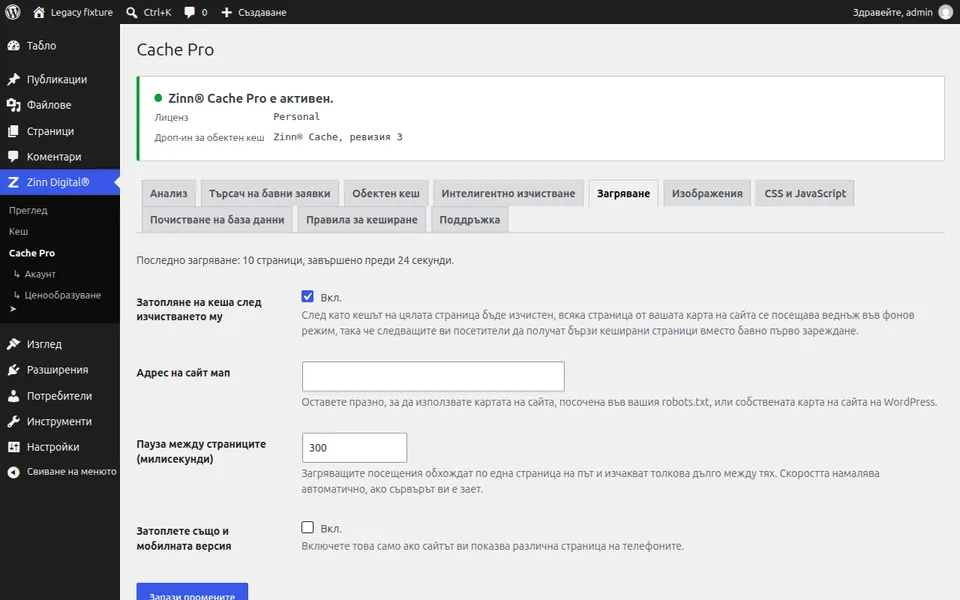The width and height of the screenshot is (960, 600).
Task: Open the Публикации pin icon
Action: click(13, 79)
